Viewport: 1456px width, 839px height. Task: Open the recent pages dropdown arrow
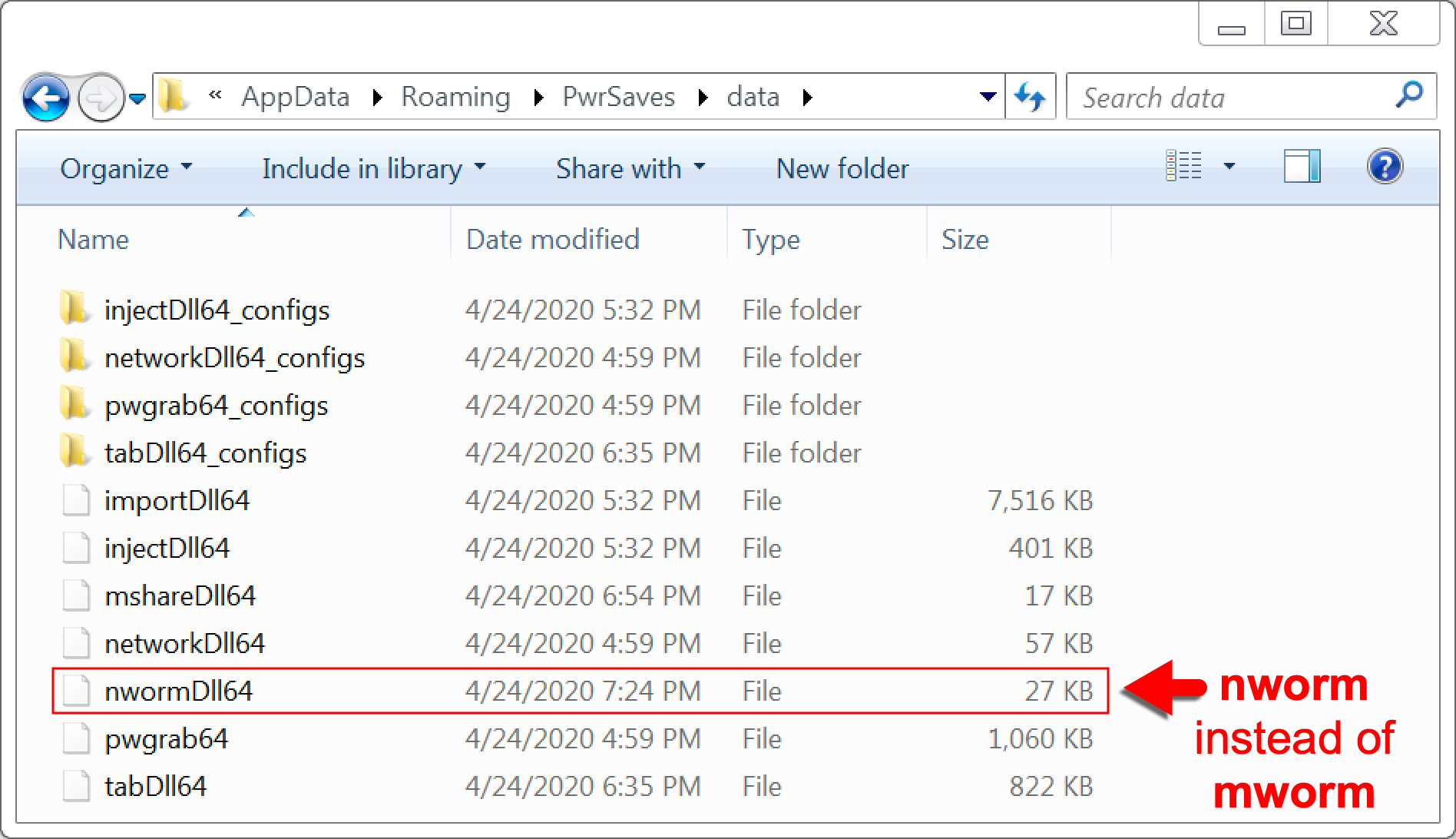(x=137, y=98)
